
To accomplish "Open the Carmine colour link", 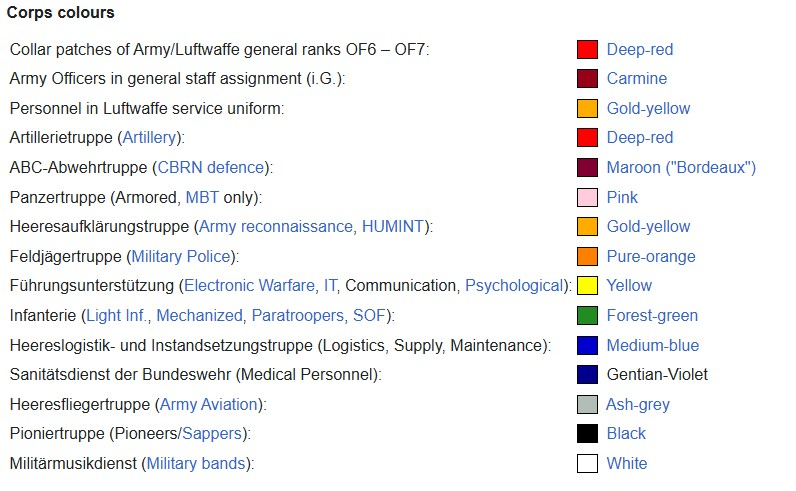I will [637, 79].
